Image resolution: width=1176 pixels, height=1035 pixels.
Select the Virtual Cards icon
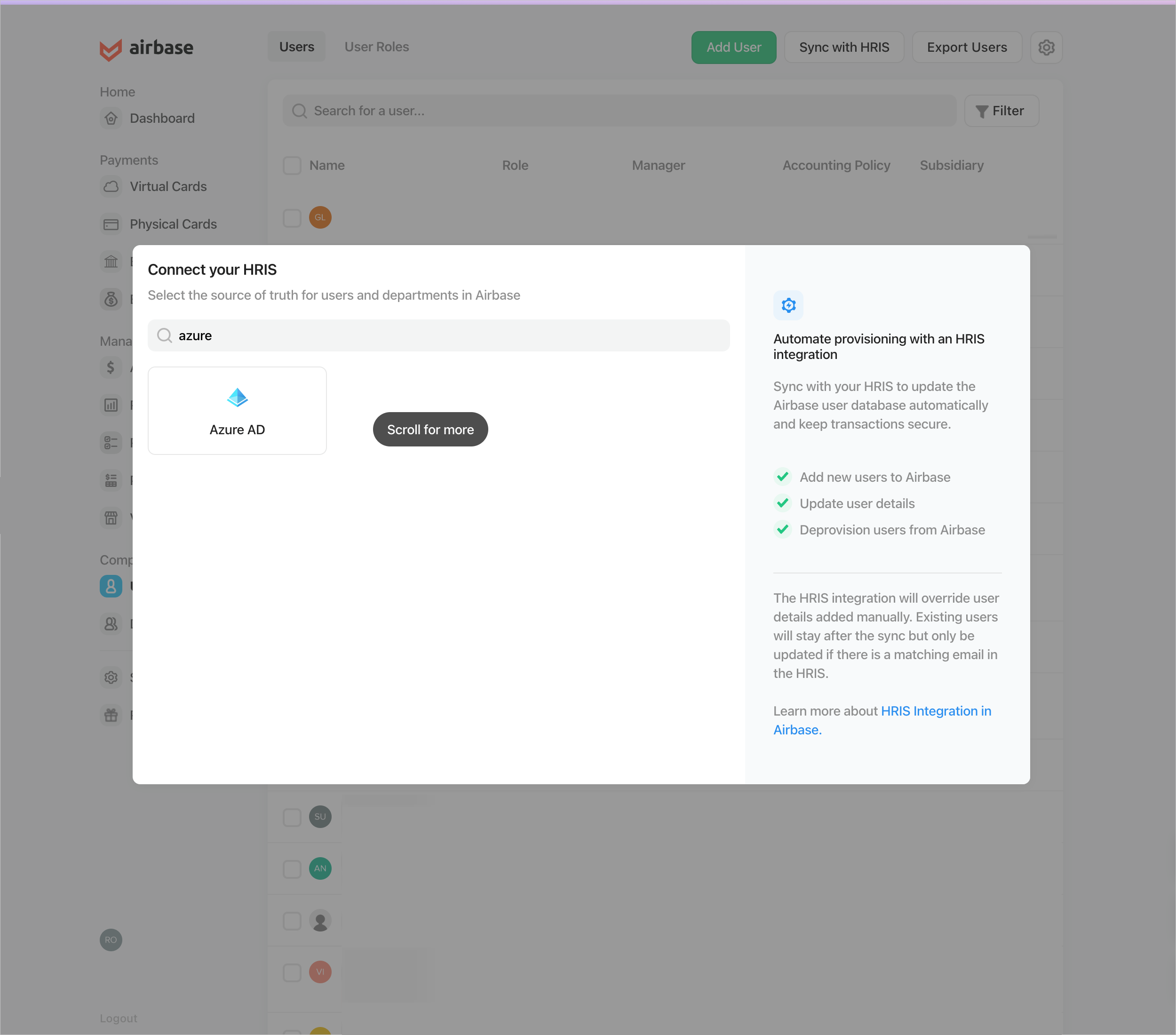pyautogui.click(x=111, y=186)
